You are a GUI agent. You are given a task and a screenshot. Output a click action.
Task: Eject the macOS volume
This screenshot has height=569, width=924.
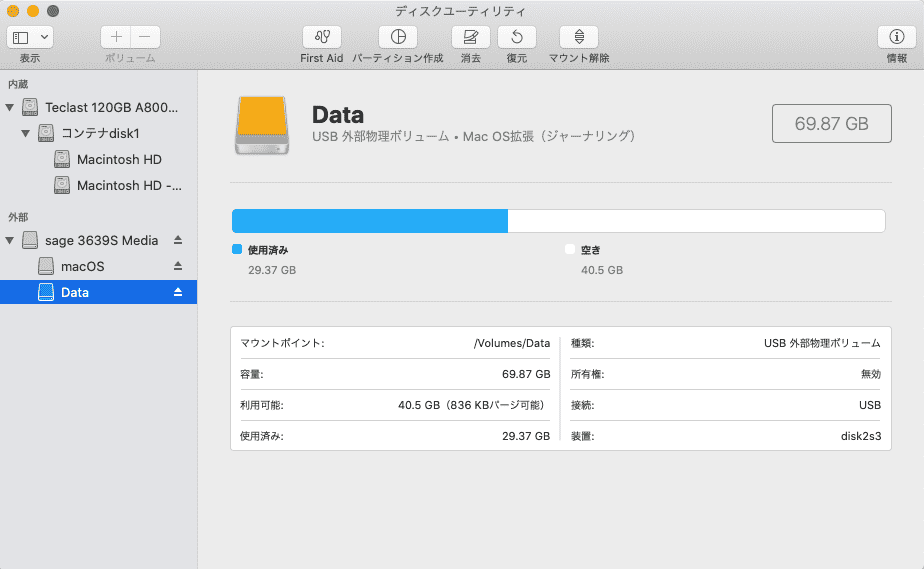[x=178, y=266]
